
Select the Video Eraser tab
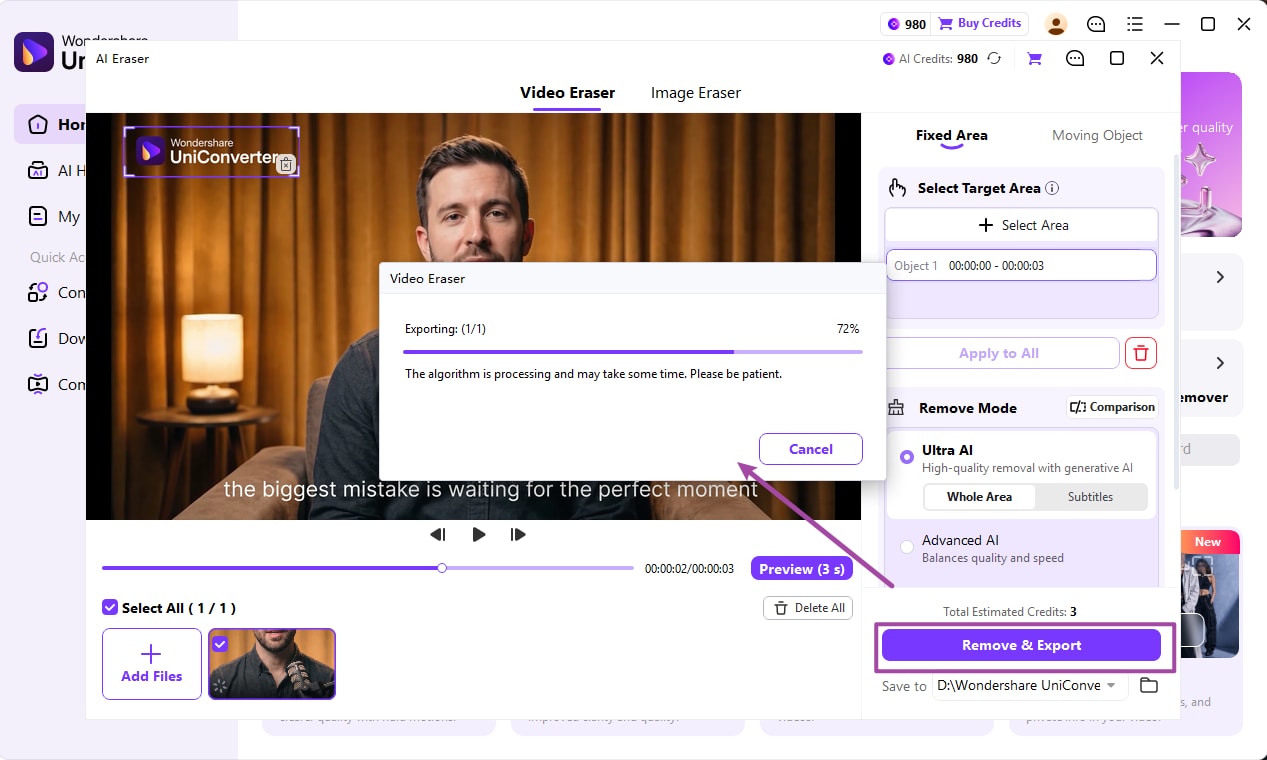[x=567, y=92]
